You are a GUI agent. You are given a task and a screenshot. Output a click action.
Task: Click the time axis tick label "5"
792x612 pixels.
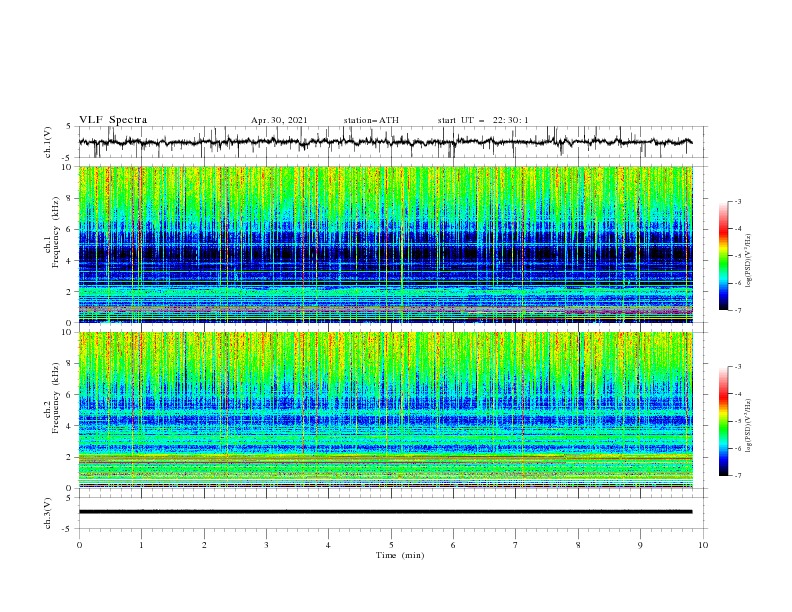[x=391, y=545]
